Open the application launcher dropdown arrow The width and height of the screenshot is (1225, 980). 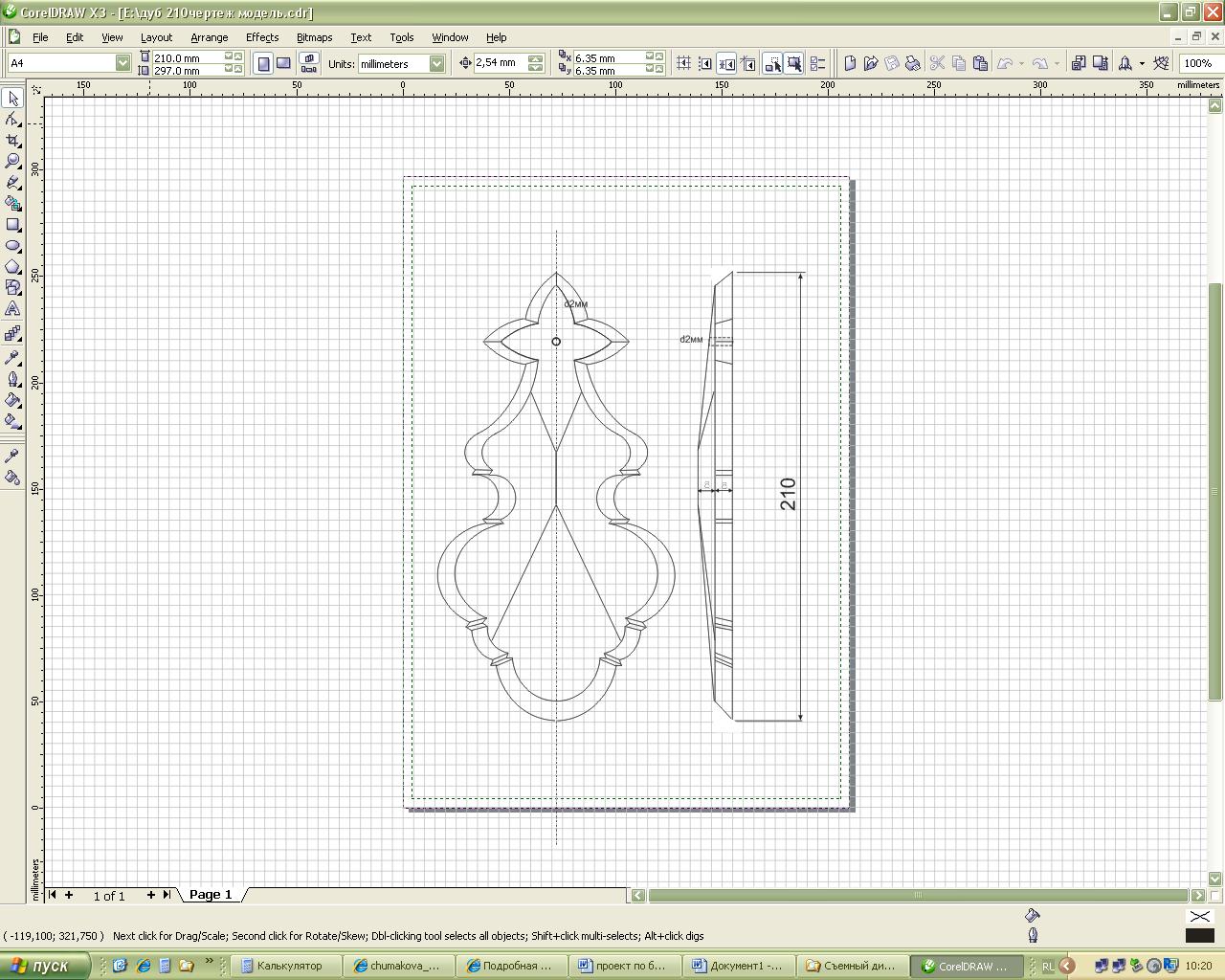pos(1142,63)
